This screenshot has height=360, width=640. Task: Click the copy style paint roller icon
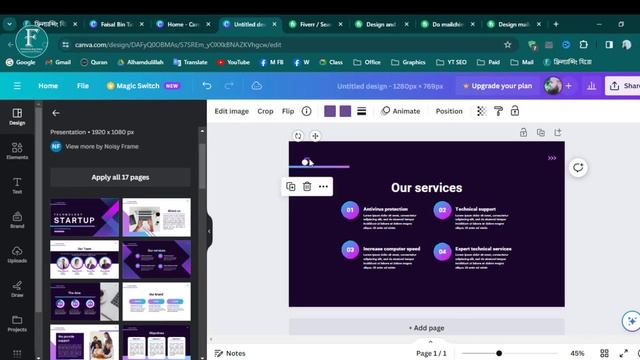pyautogui.click(x=498, y=111)
